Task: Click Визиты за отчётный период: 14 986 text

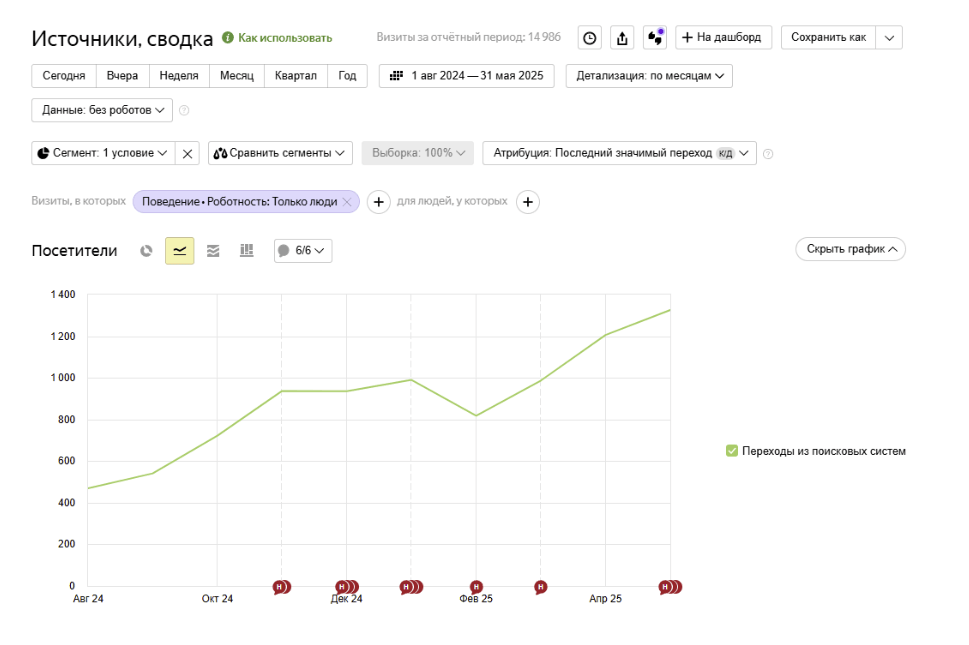Action: tap(469, 37)
